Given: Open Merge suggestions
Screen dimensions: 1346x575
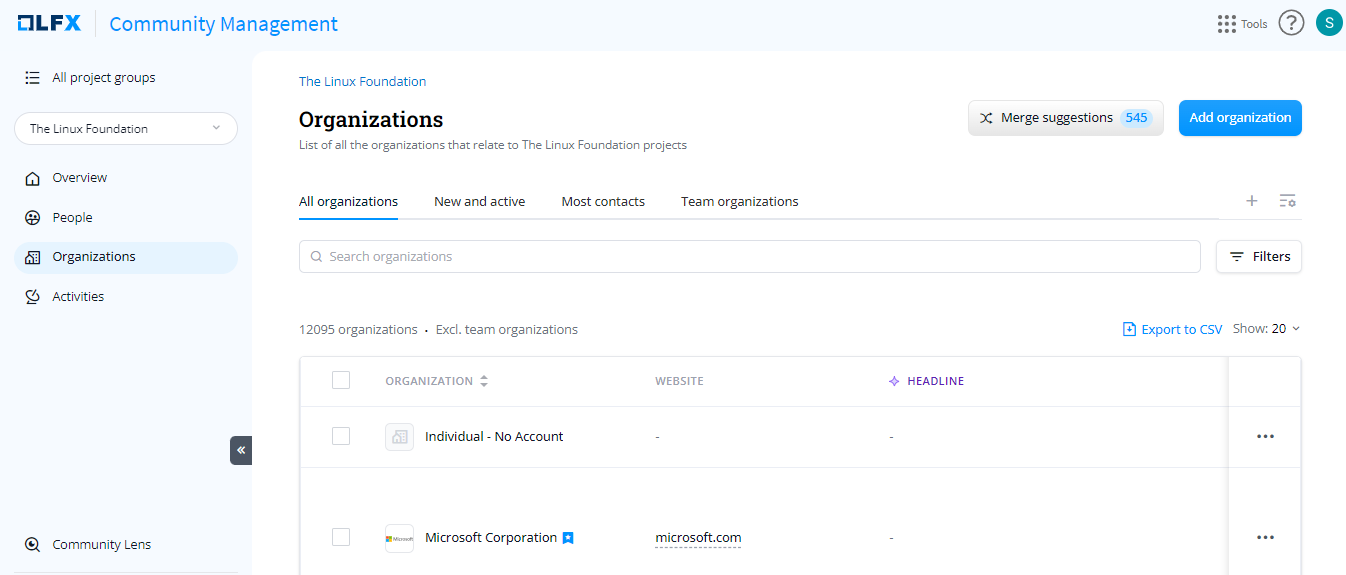Looking at the screenshot, I should (1065, 118).
